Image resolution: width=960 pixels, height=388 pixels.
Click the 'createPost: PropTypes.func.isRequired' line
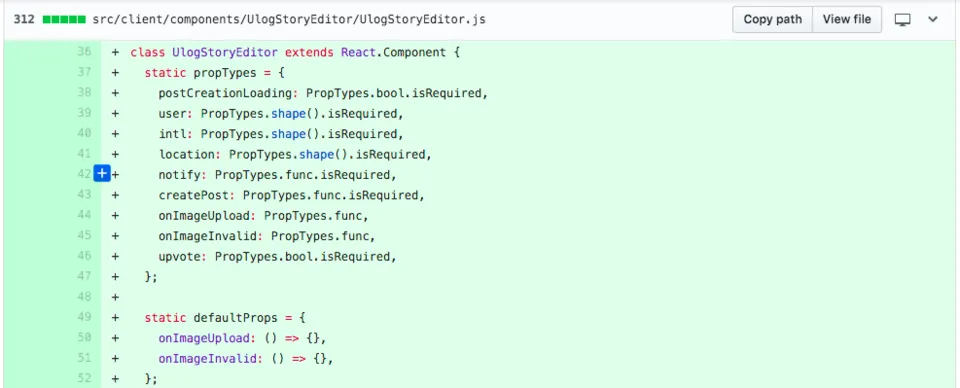coord(292,195)
